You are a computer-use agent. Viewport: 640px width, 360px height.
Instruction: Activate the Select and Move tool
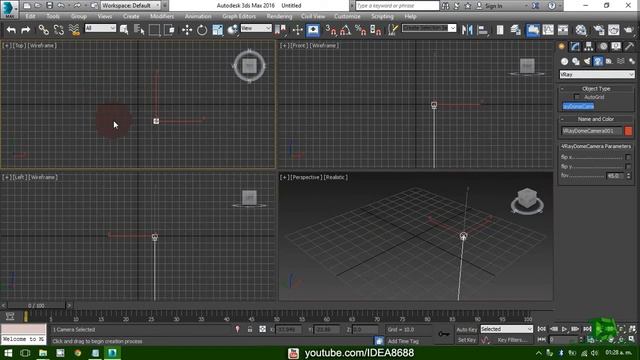[187, 30]
